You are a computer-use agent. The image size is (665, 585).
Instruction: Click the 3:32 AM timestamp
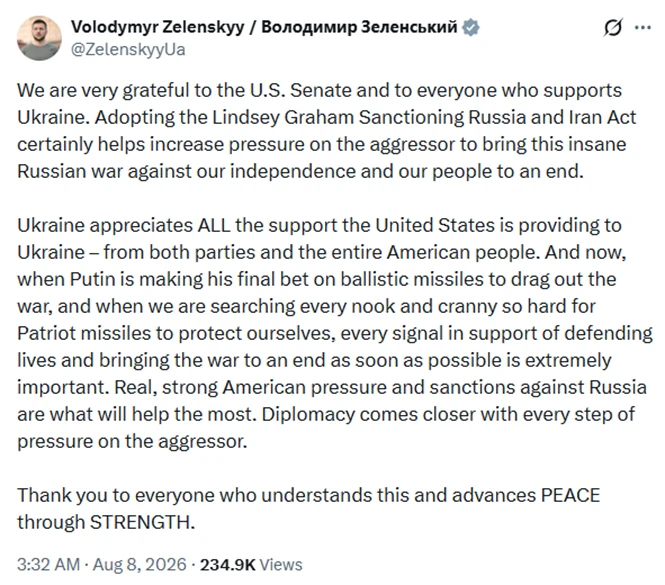[48, 564]
